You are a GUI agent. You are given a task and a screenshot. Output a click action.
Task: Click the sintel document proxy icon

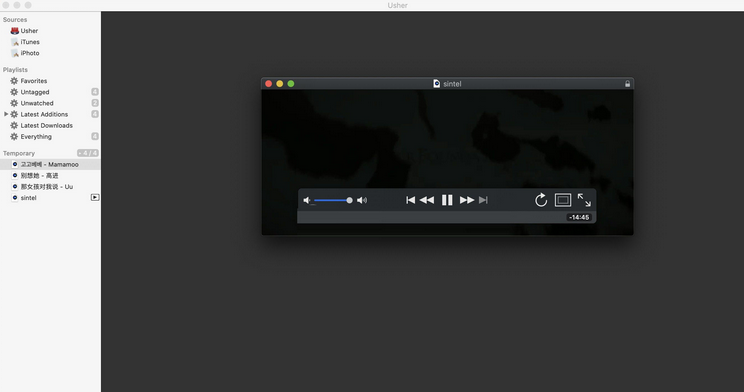click(437, 84)
